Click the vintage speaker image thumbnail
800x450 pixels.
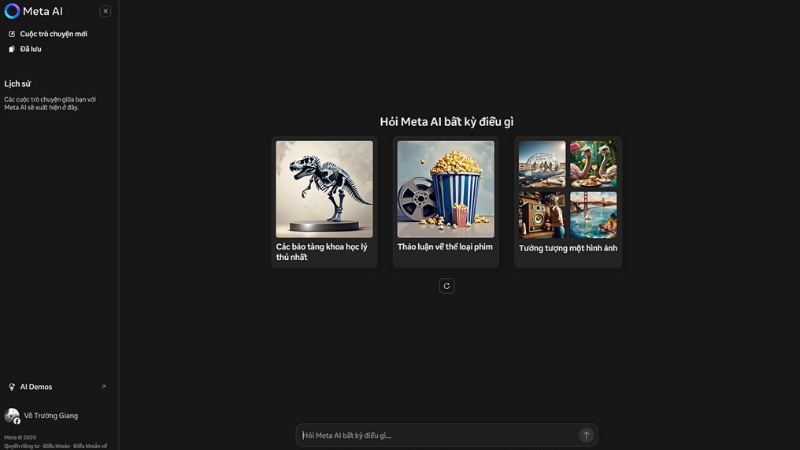pyautogui.click(x=542, y=215)
